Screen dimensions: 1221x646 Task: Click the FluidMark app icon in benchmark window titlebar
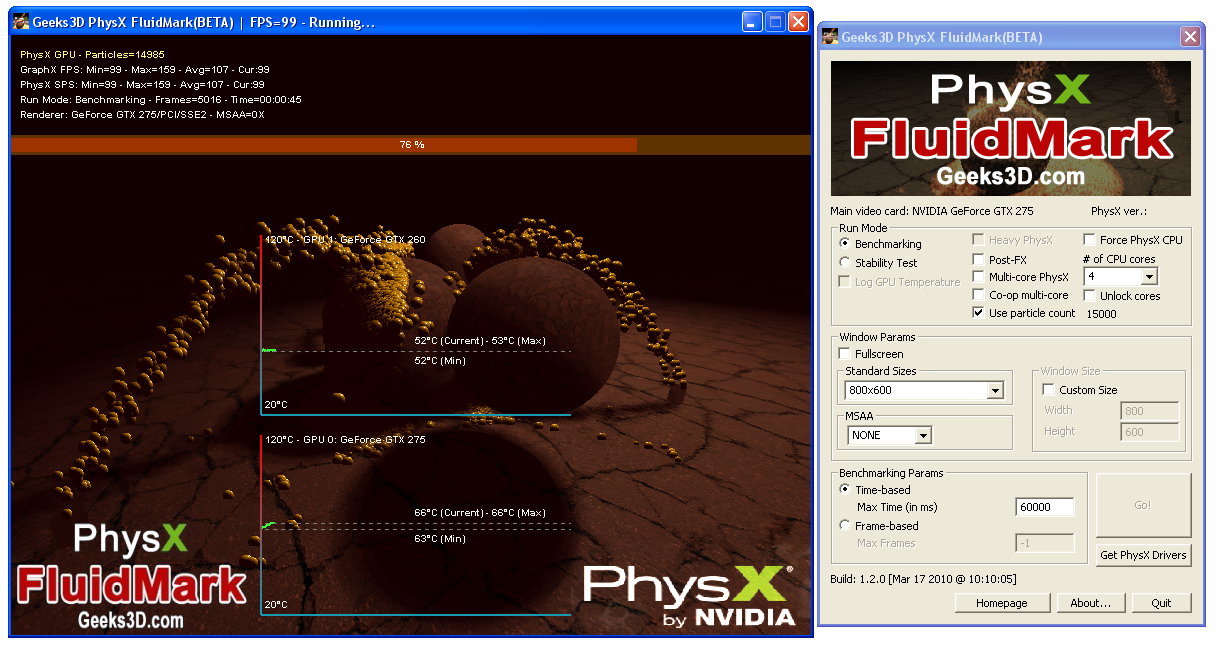coord(21,22)
